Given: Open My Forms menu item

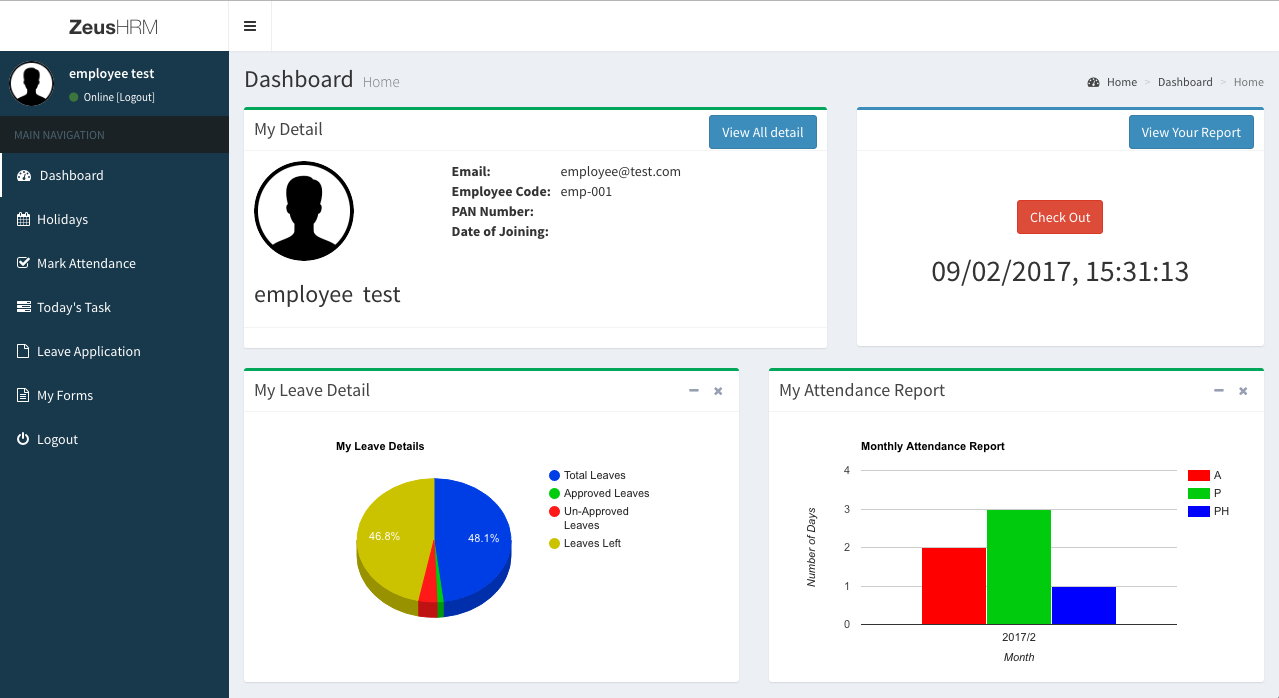Looking at the screenshot, I should click(x=115, y=395).
